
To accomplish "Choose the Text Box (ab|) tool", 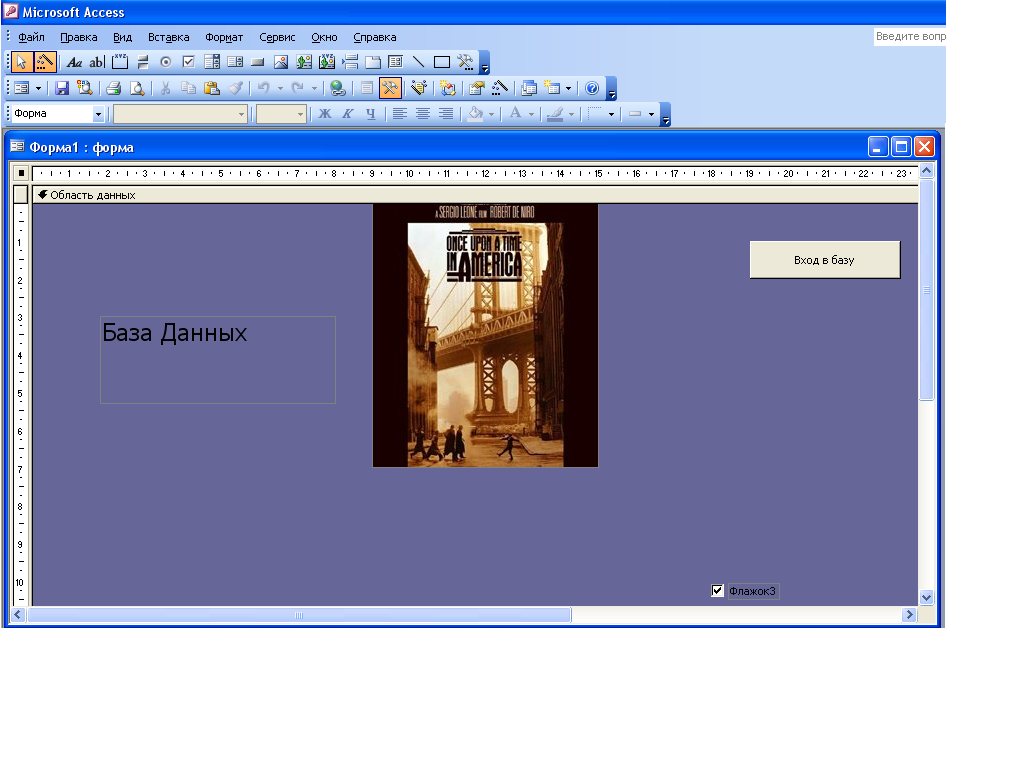I will (97, 62).
